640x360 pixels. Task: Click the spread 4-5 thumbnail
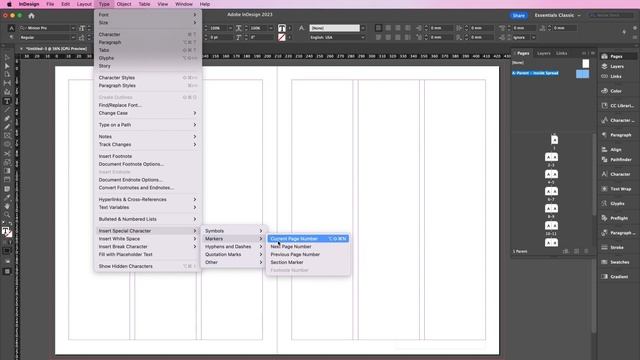click(x=551, y=174)
